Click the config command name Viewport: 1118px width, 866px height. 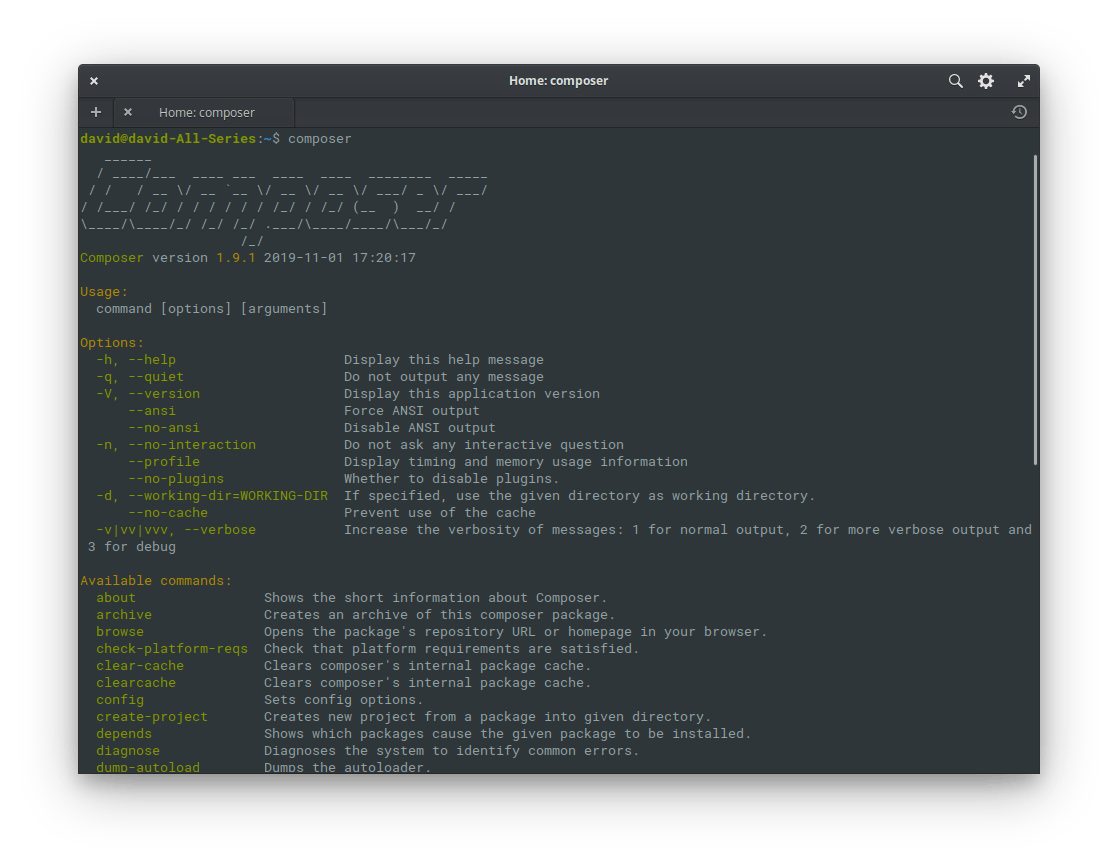(120, 700)
